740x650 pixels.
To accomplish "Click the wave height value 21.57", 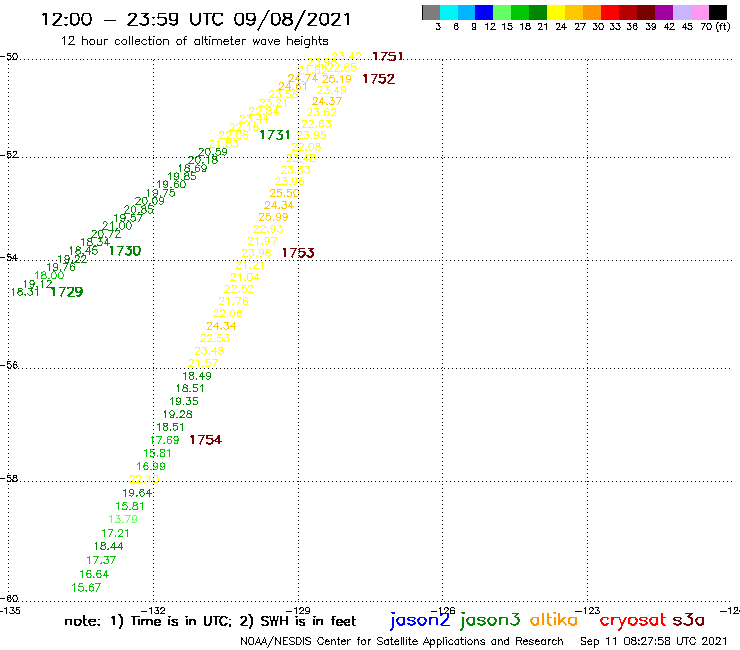I will pyautogui.click(x=203, y=363).
